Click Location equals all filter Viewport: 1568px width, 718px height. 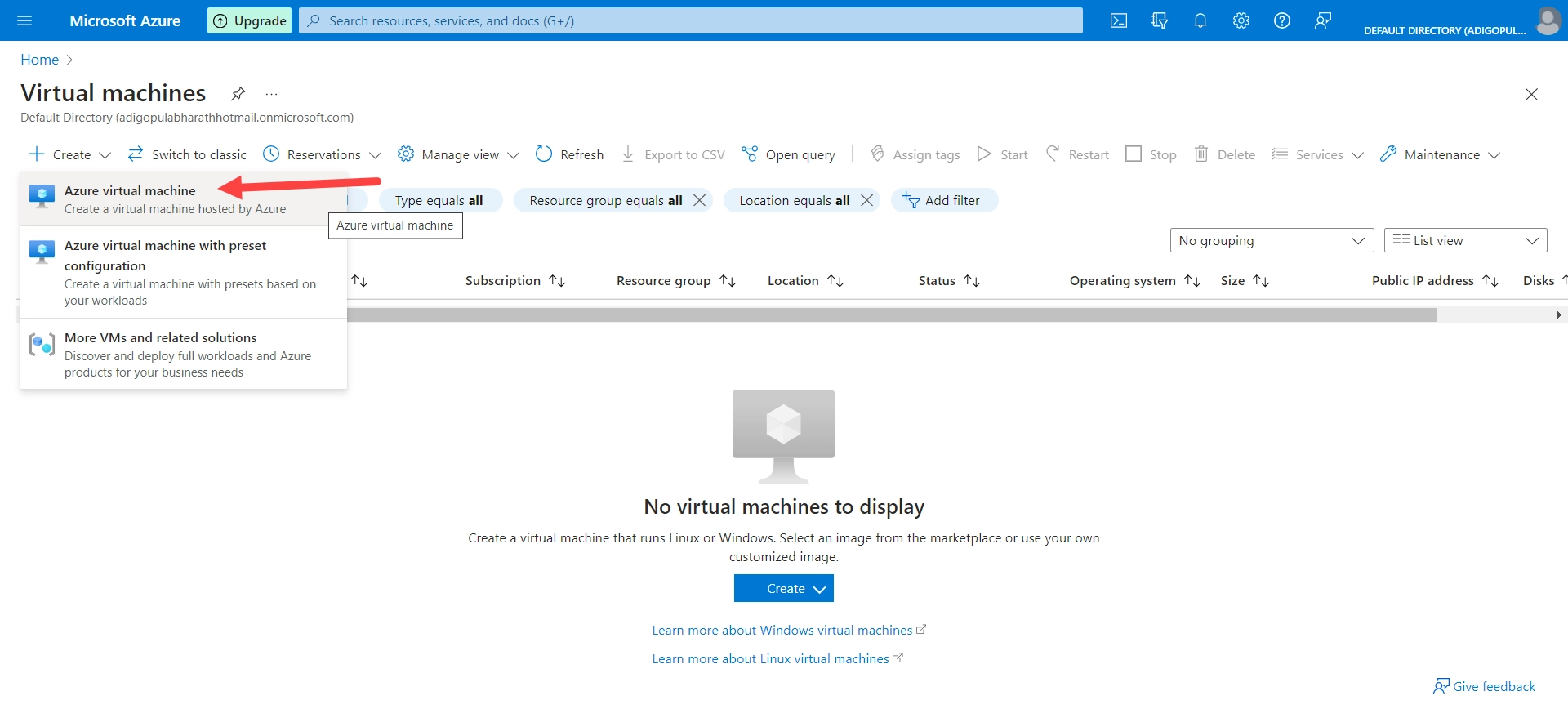[x=794, y=200]
